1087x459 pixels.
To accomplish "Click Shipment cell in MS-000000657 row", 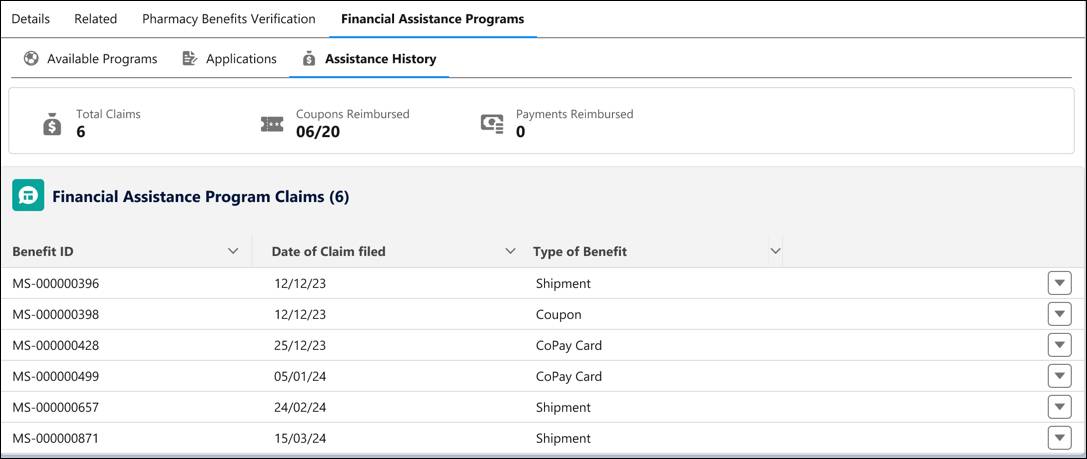I will pos(563,408).
